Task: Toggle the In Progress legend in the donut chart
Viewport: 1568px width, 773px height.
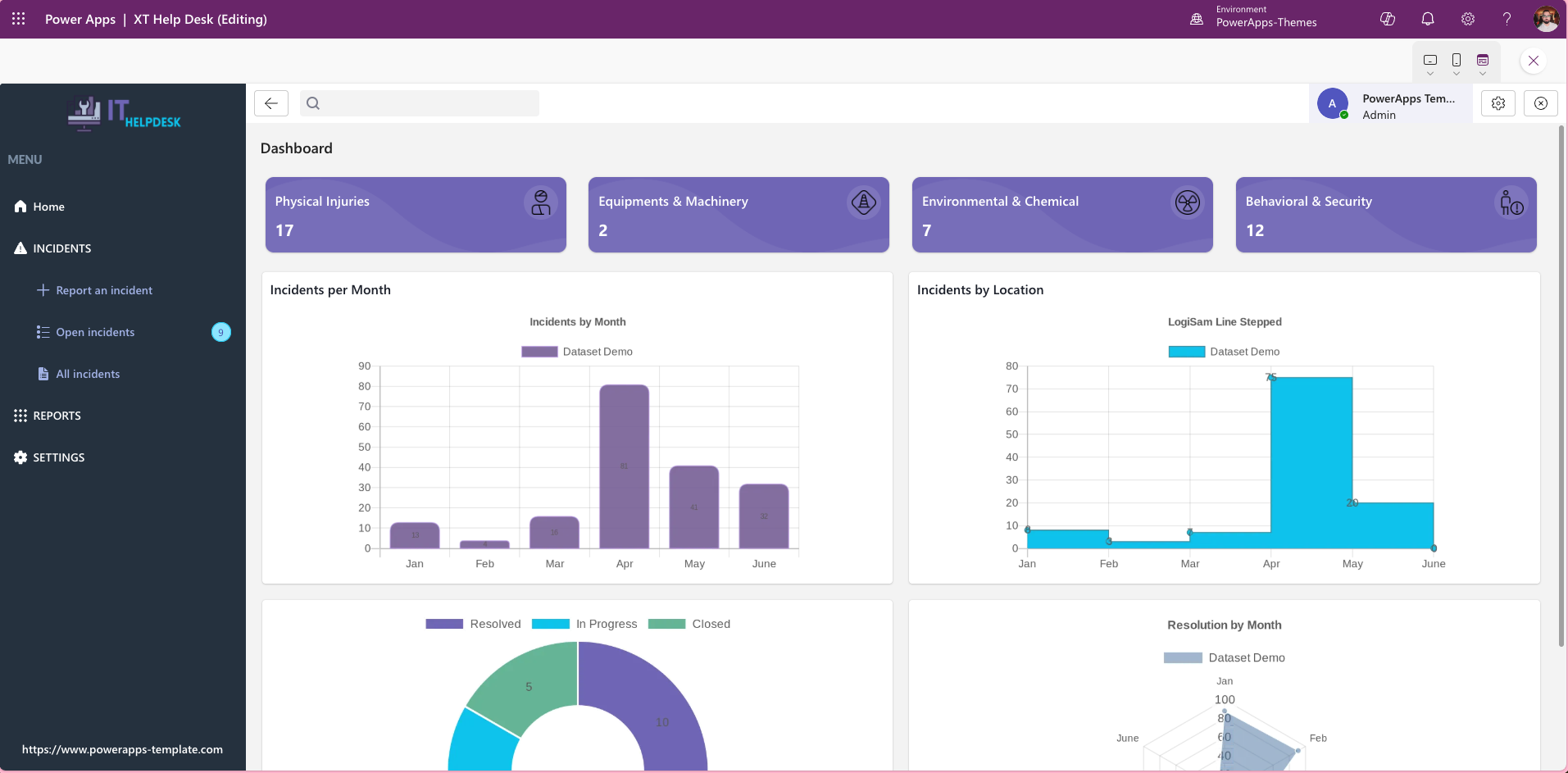Action: click(x=585, y=623)
